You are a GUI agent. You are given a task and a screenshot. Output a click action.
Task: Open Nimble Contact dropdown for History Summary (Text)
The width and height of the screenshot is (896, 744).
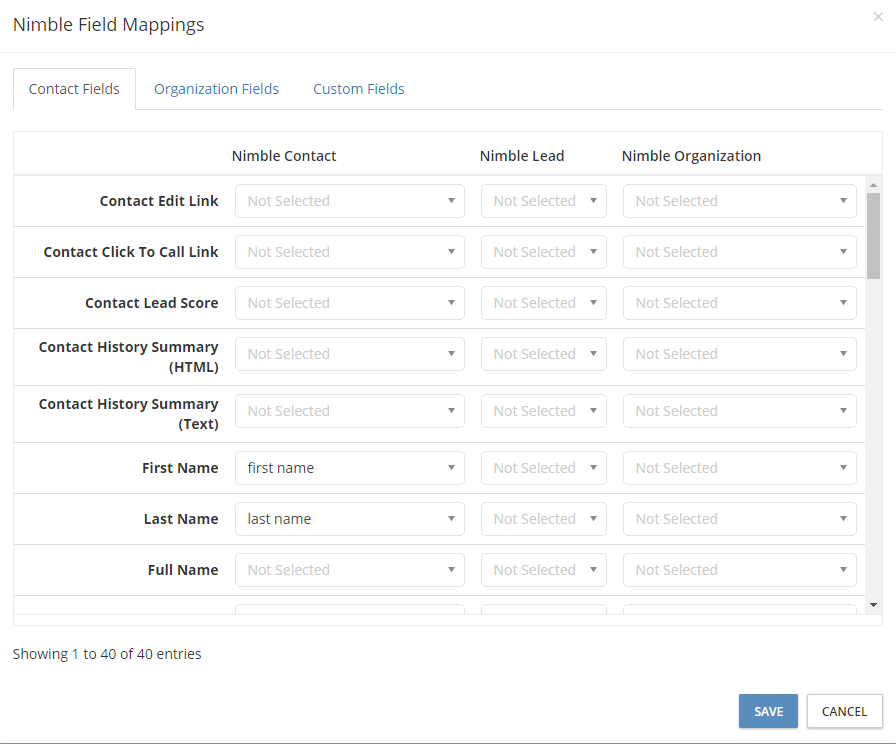[x=350, y=411]
